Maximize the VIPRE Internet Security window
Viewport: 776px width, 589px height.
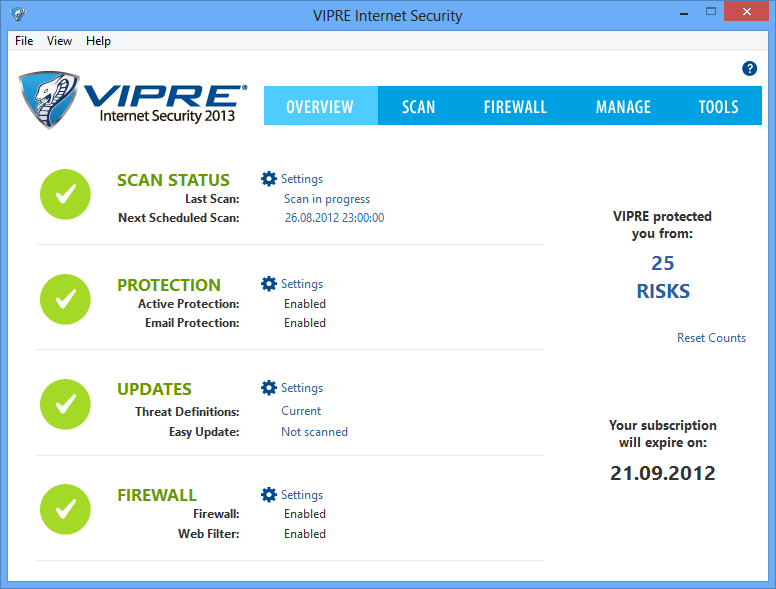(x=711, y=12)
